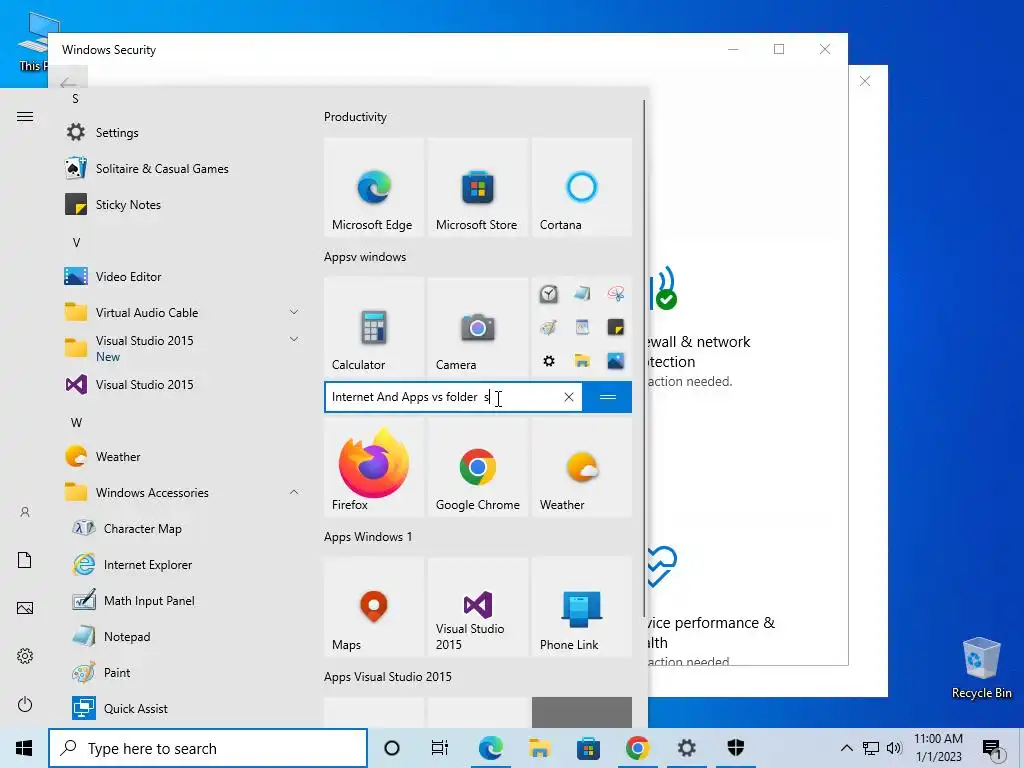The image size is (1024, 768).
Task: Open the Camera tile
Action: (477, 327)
